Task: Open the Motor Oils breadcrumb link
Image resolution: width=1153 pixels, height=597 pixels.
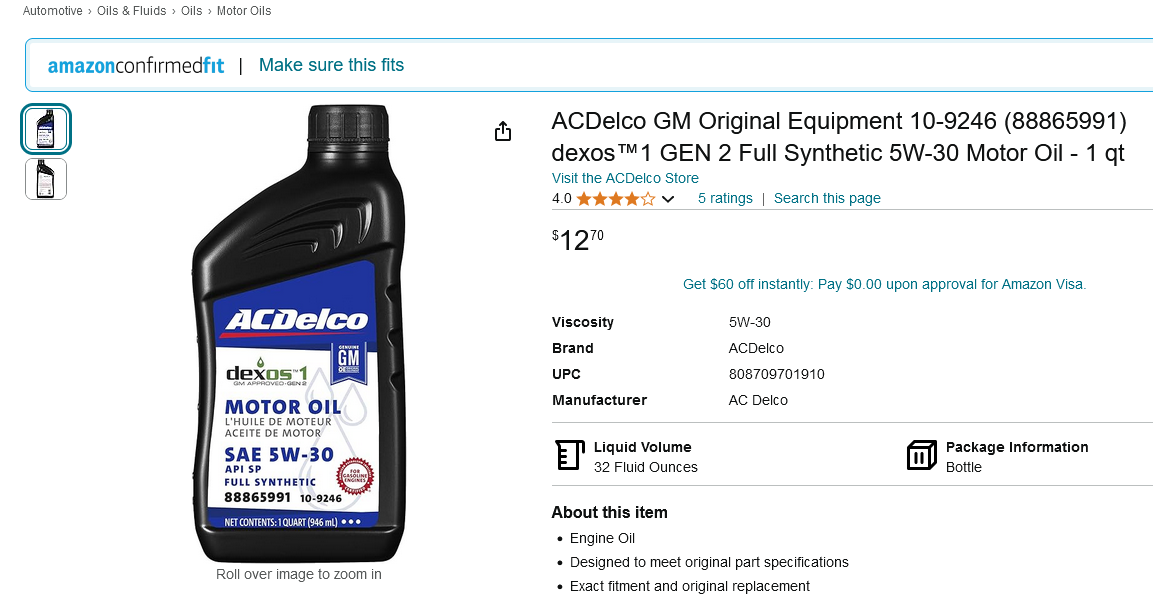Action: point(243,11)
